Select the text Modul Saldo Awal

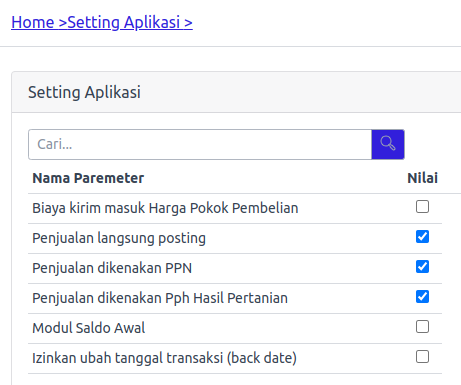point(89,328)
